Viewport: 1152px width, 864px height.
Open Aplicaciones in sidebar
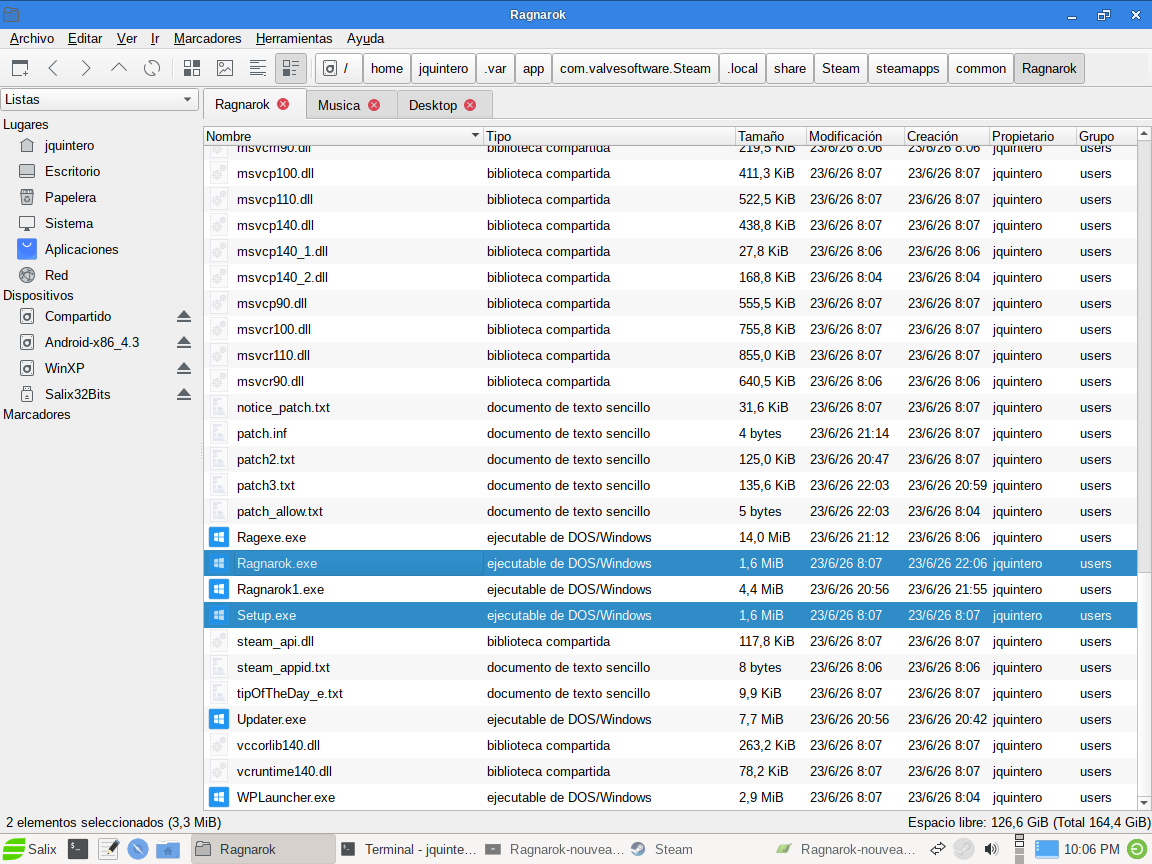81,250
